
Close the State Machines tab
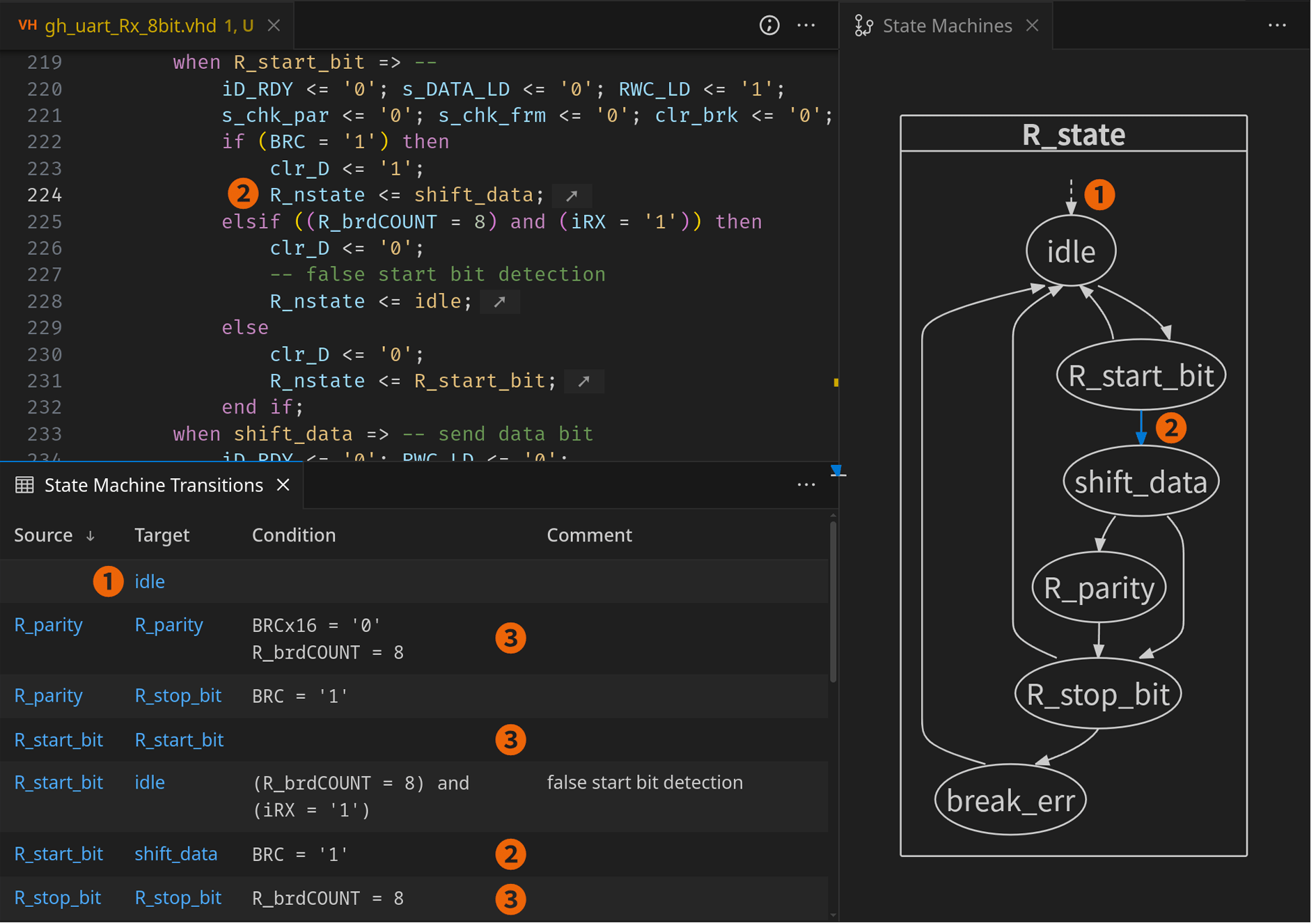coord(1032,26)
